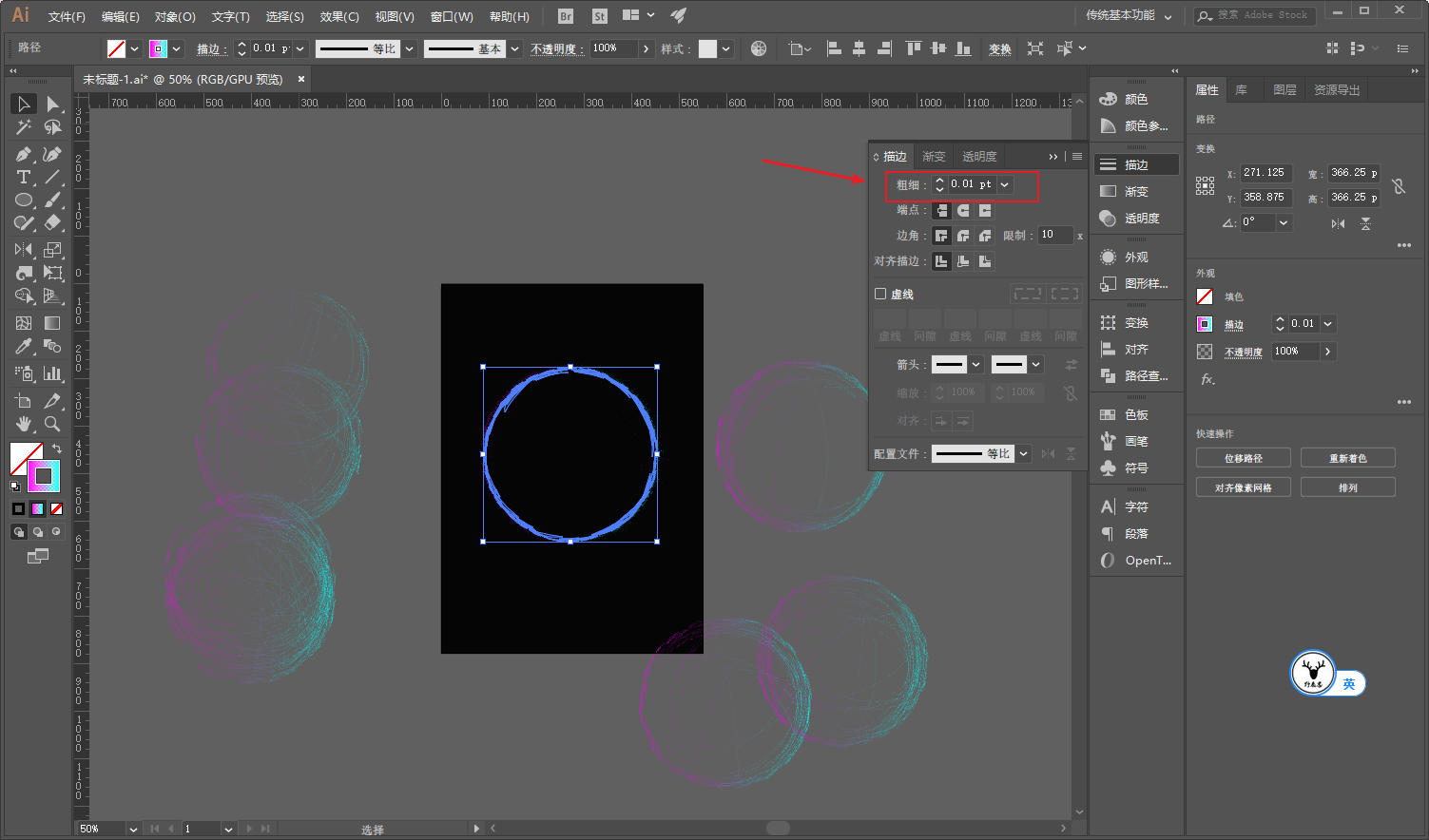This screenshot has height=840, width=1429.
Task: Click the 位移路径 button
Action: pyautogui.click(x=1244, y=458)
